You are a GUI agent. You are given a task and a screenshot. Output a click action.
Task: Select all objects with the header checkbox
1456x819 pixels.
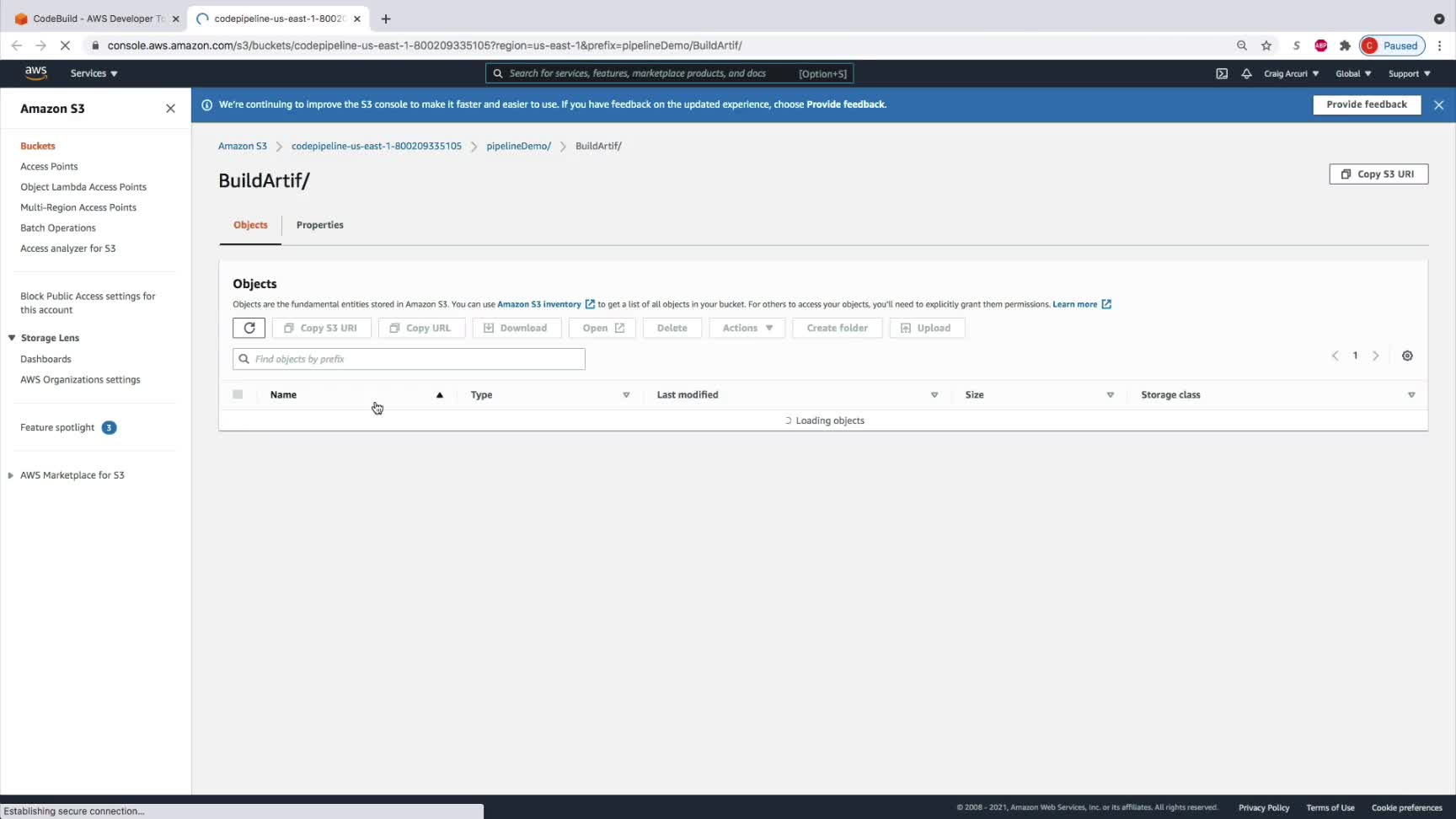[x=238, y=394]
